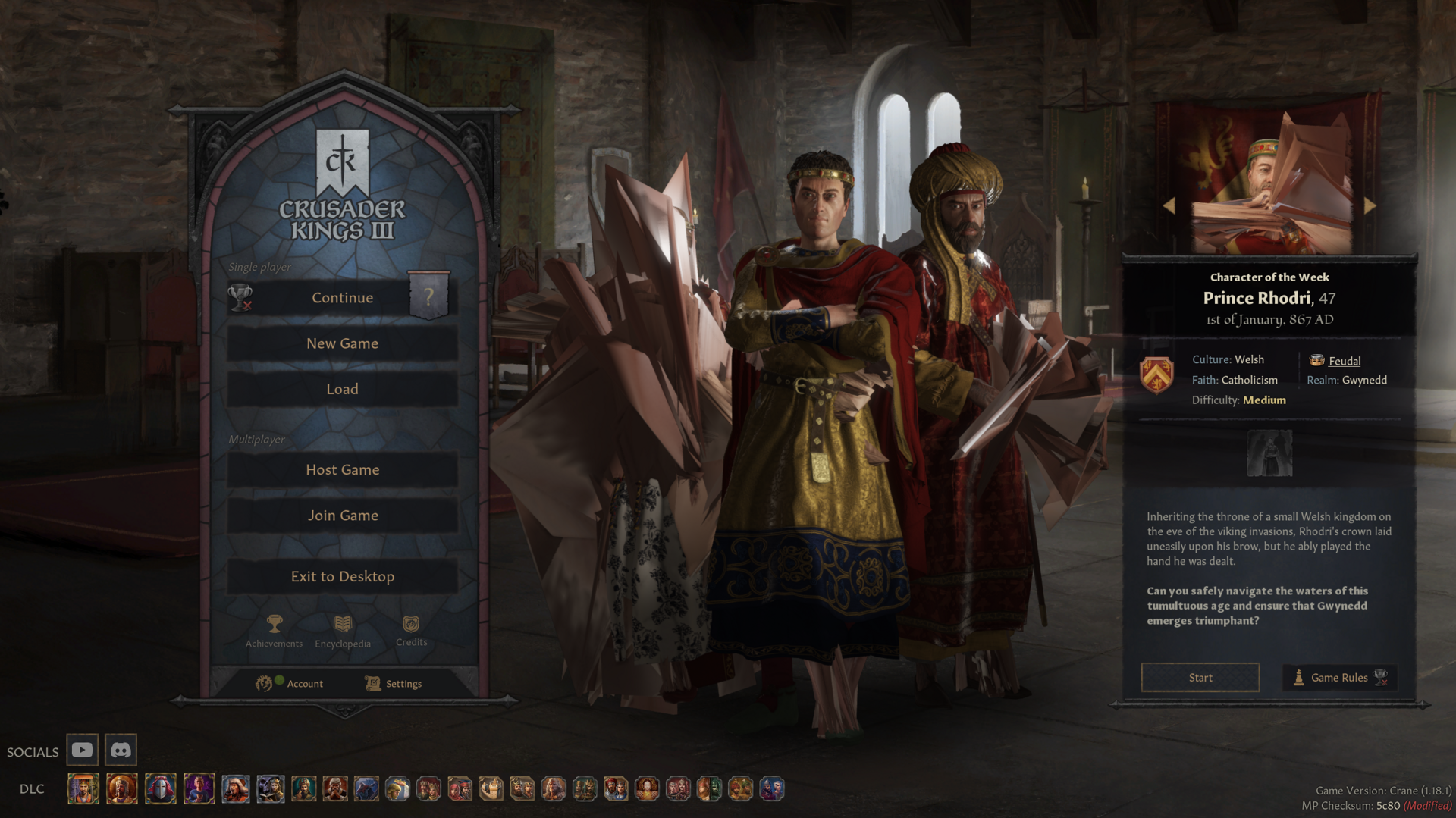Click the Feudal government link
This screenshot has width=1456, height=818.
[1345, 361]
